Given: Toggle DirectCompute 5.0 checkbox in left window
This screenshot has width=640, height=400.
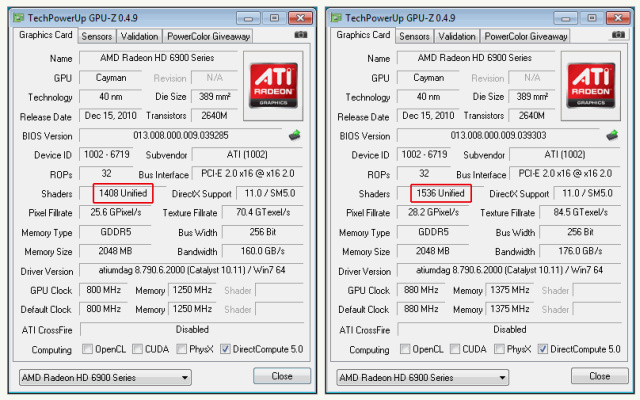Looking at the screenshot, I should click(225, 349).
